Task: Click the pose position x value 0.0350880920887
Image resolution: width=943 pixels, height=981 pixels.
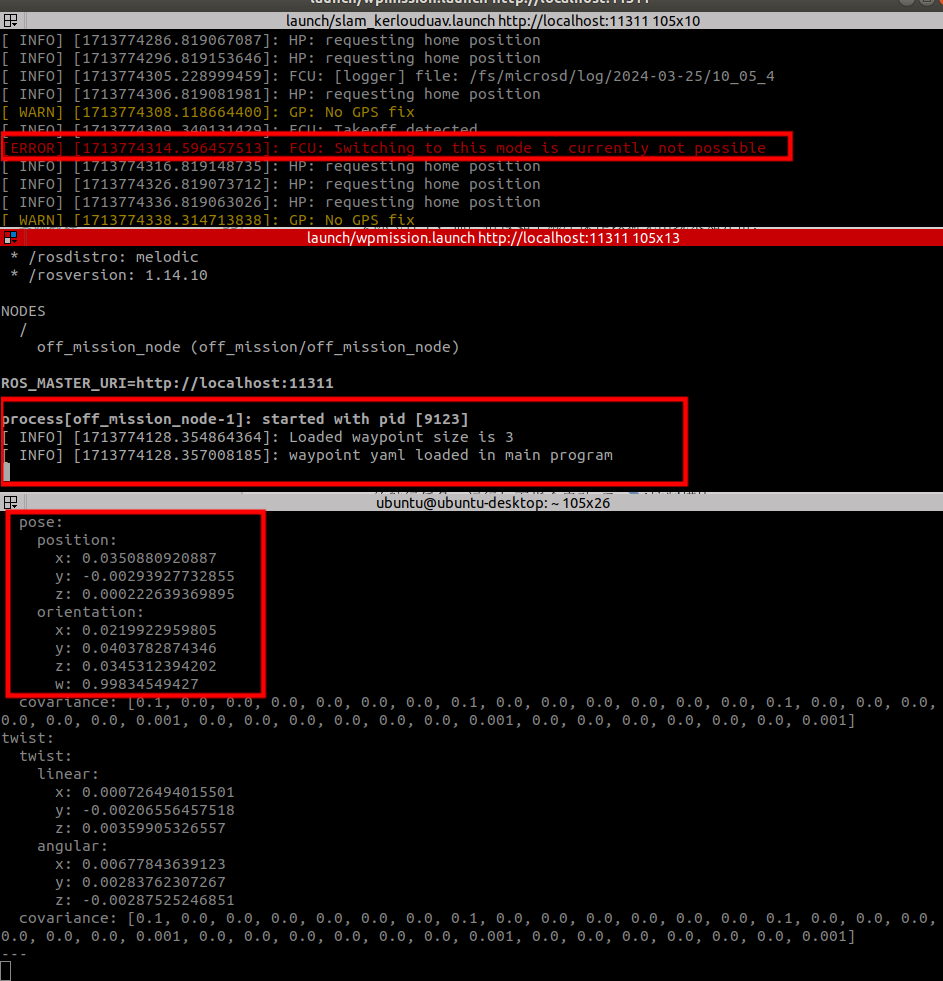Action: pos(149,558)
